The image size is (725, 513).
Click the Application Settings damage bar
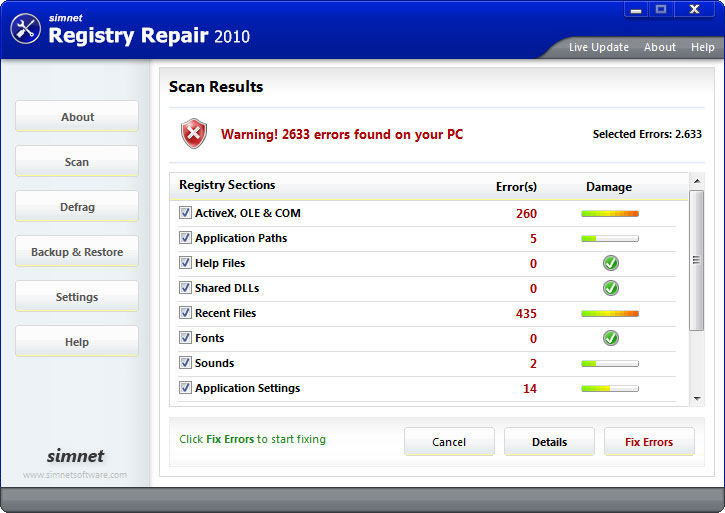tap(610, 389)
